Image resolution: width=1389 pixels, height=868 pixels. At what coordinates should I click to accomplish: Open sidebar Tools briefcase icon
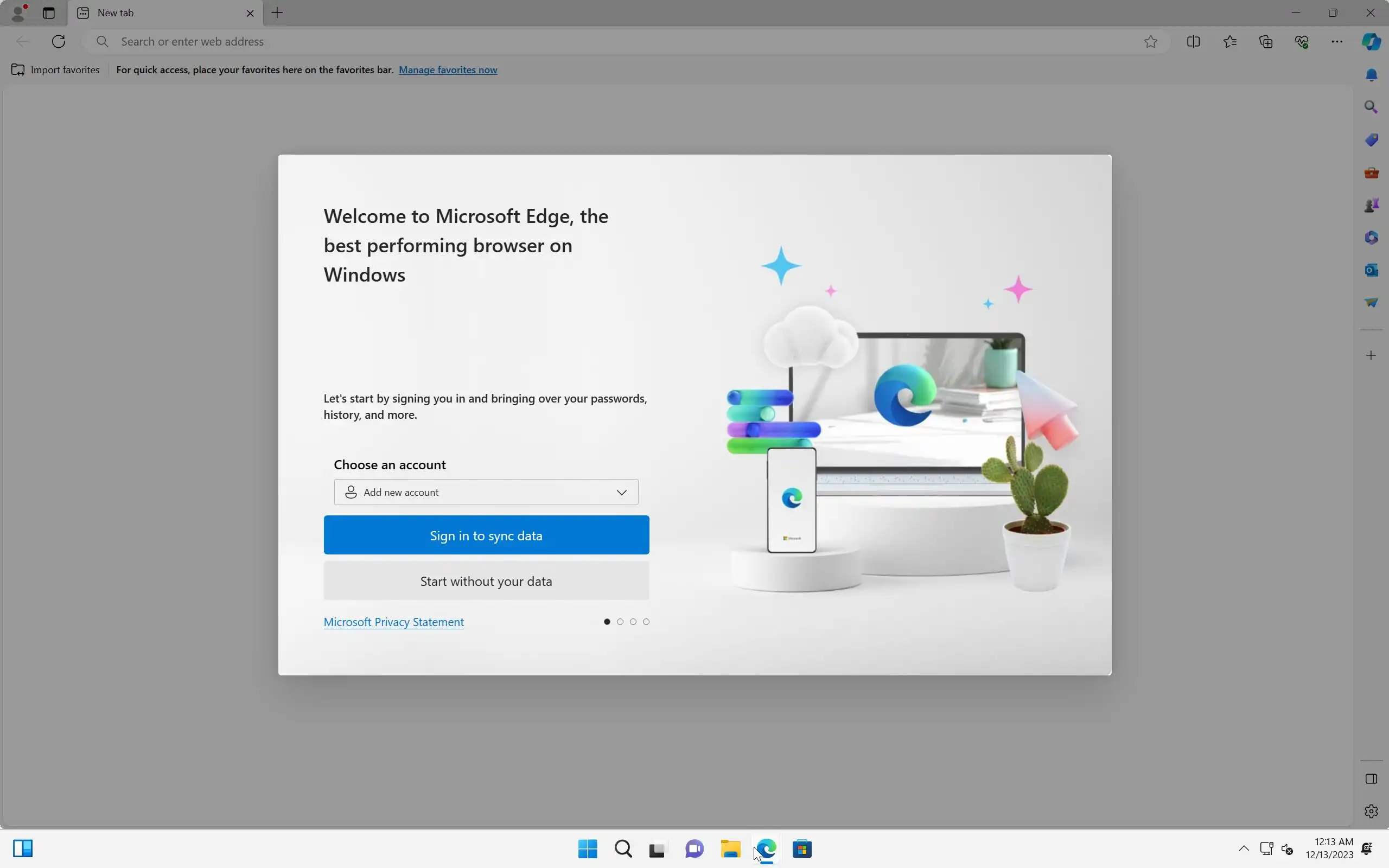coord(1371,173)
